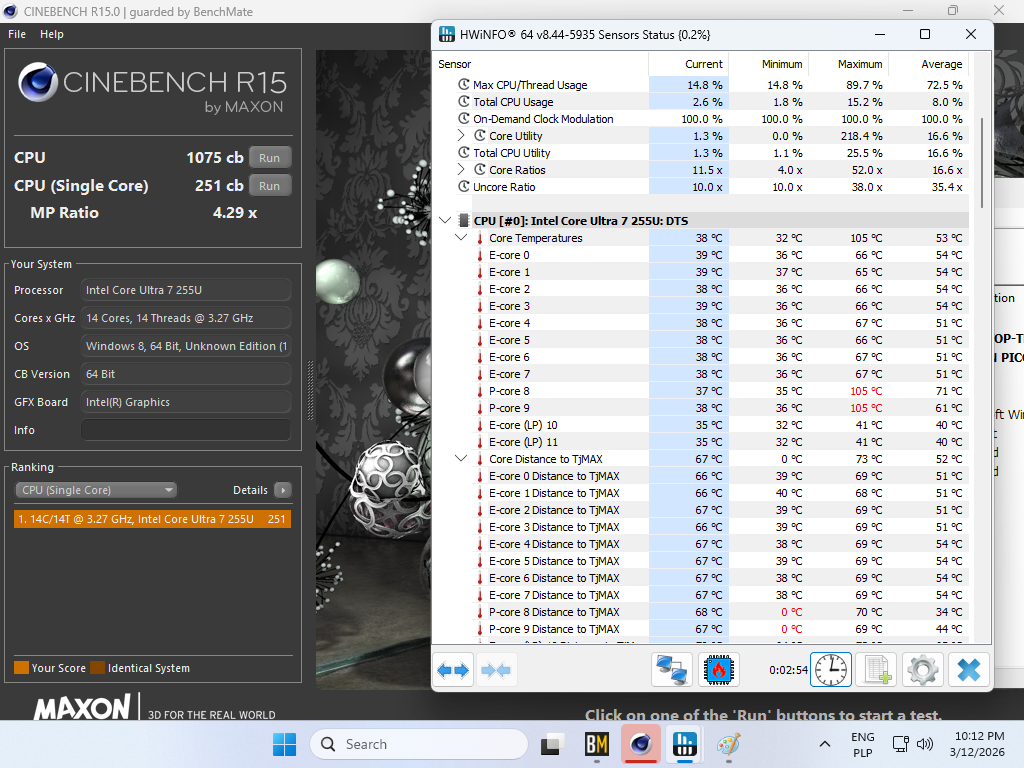Expand the Core Utility sensor row
The height and width of the screenshot is (768, 1024).
coord(461,135)
